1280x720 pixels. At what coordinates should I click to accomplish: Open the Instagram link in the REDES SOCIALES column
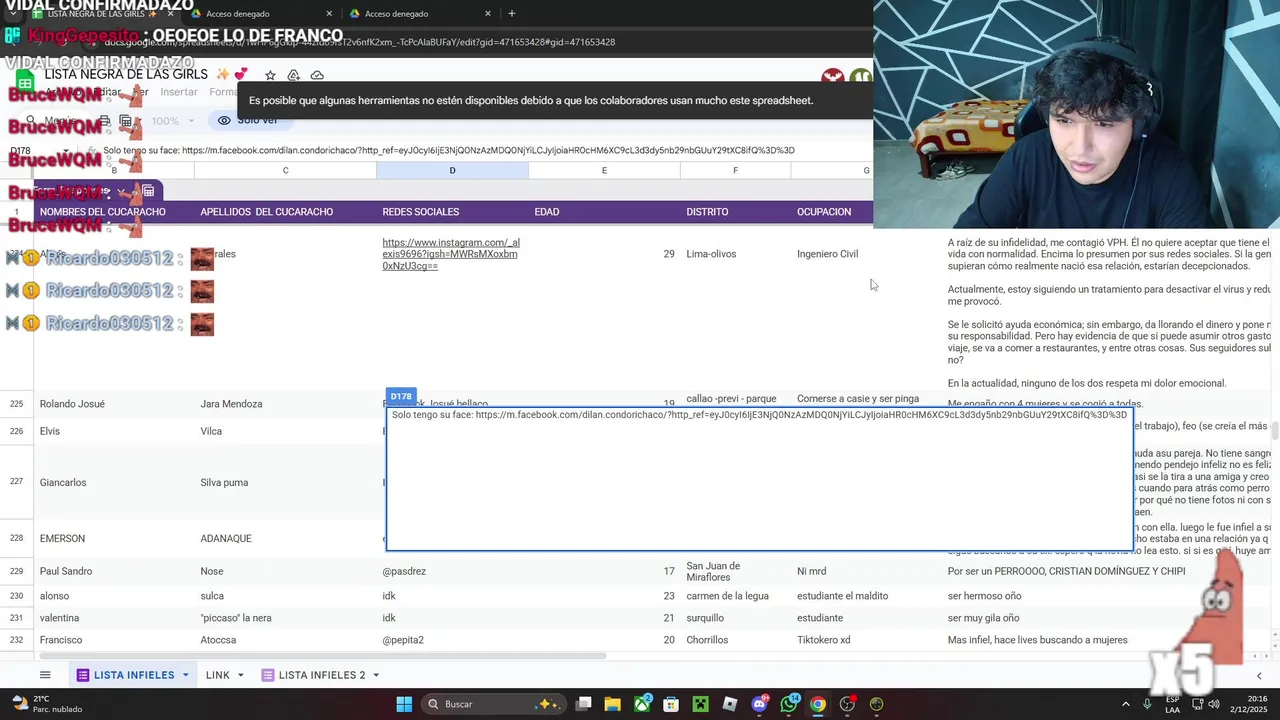pos(450,254)
